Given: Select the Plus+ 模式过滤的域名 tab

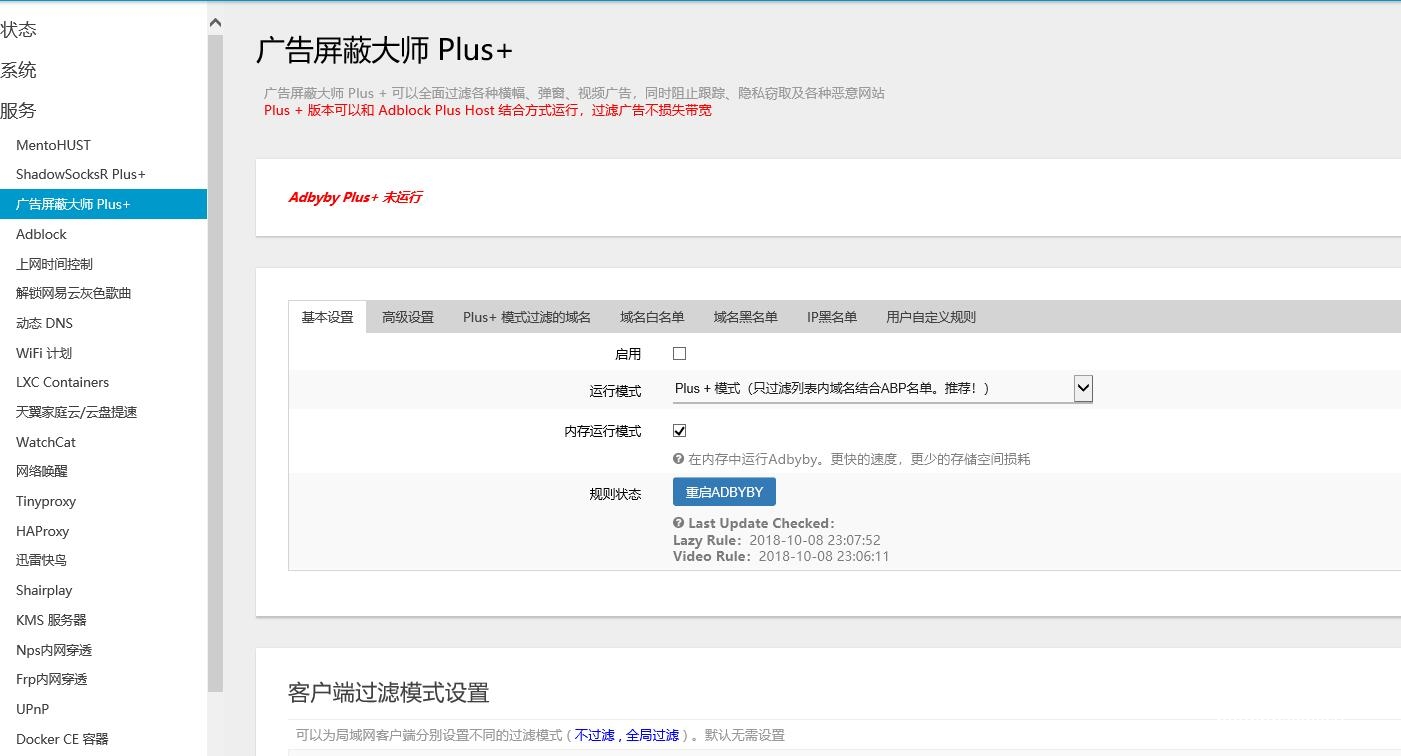Looking at the screenshot, I should [x=527, y=317].
